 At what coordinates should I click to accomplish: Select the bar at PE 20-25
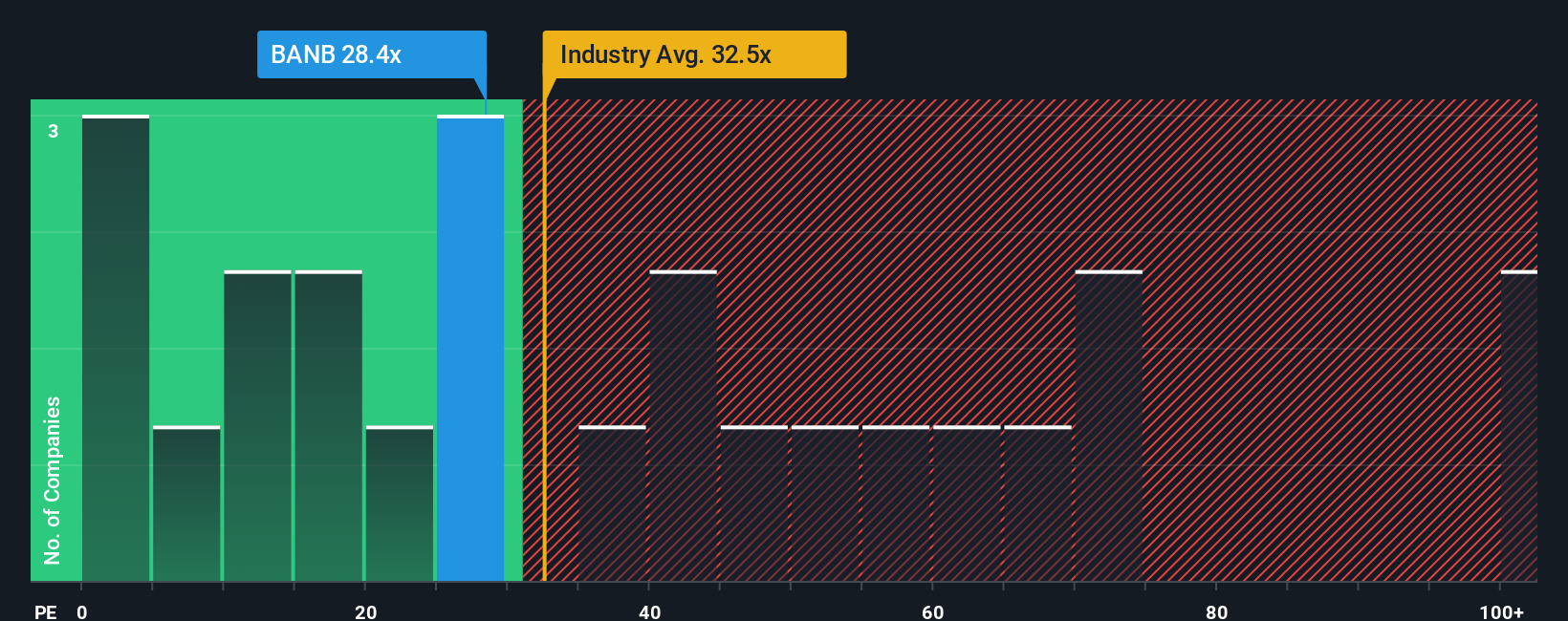pyautogui.click(x=400, y=503)
